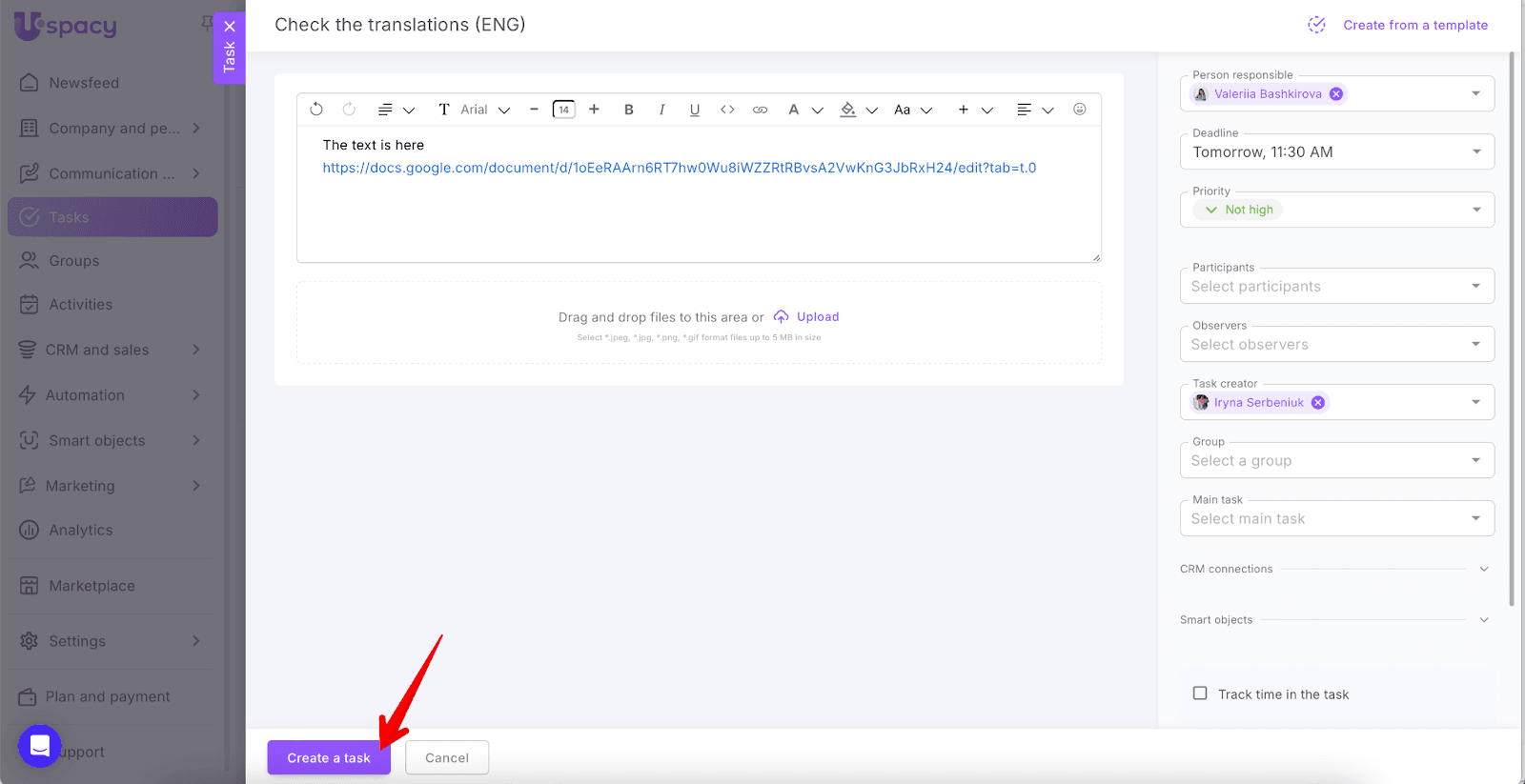Open Newsfeed in the sidebar
This screenshot has width=1525, height=784.
point(112,83)
